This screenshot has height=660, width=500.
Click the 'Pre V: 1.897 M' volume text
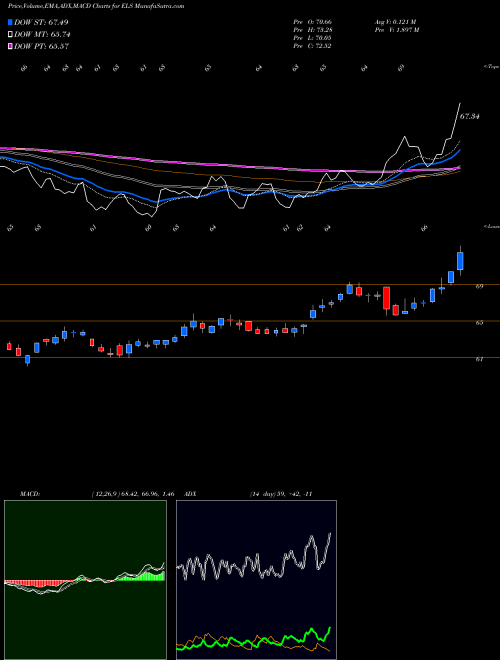tap(396, 30)
